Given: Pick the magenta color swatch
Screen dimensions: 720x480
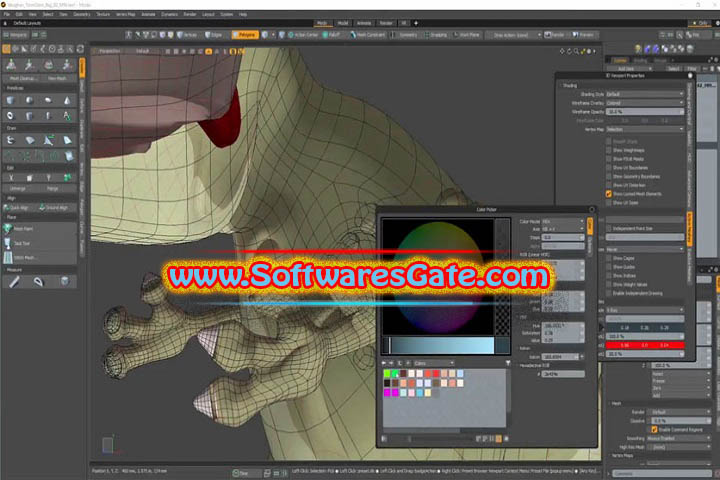Looking at the screenshot, I should point(388,393).
